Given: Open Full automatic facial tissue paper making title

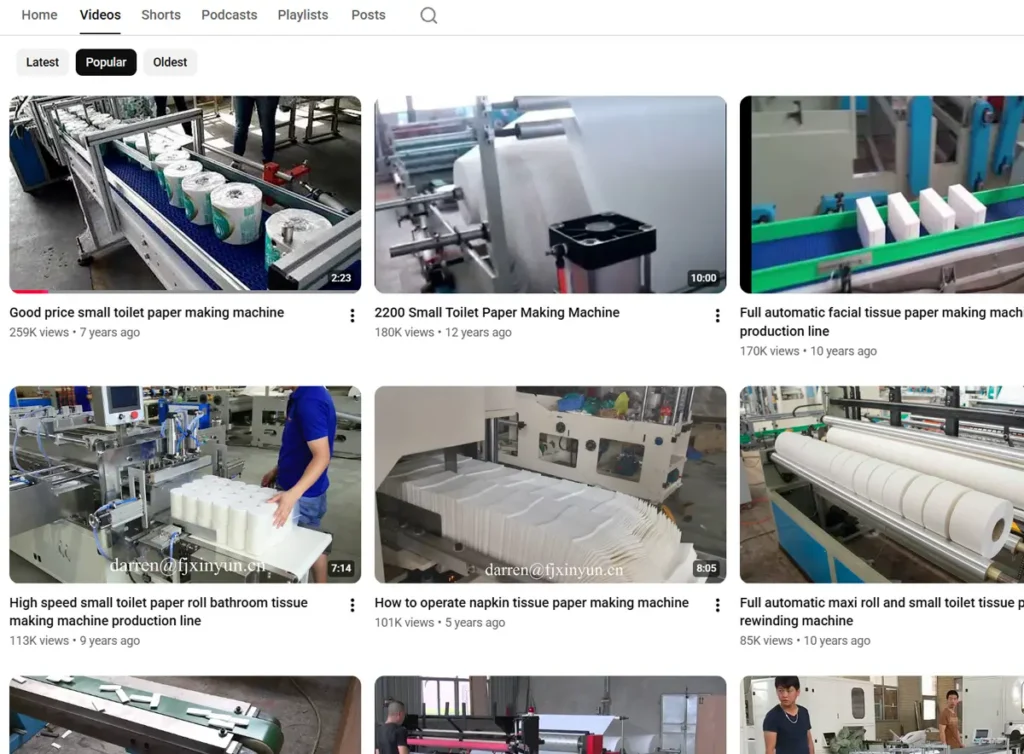Looking at the screenshot, I should pyautogui.click(x=882, y=322).
